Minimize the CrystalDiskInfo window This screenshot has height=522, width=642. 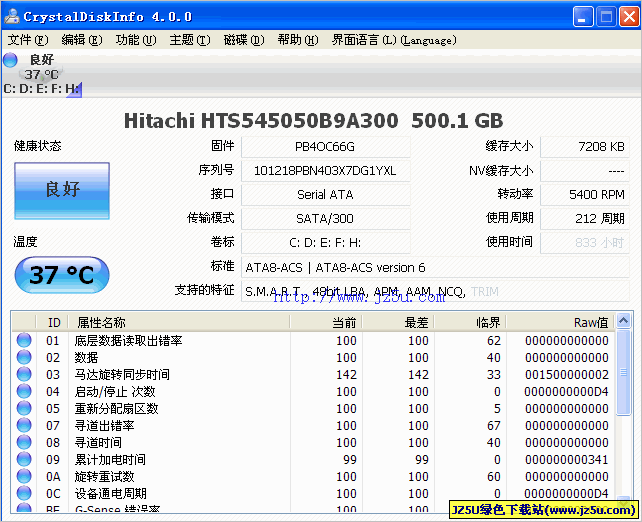(583, 16)
